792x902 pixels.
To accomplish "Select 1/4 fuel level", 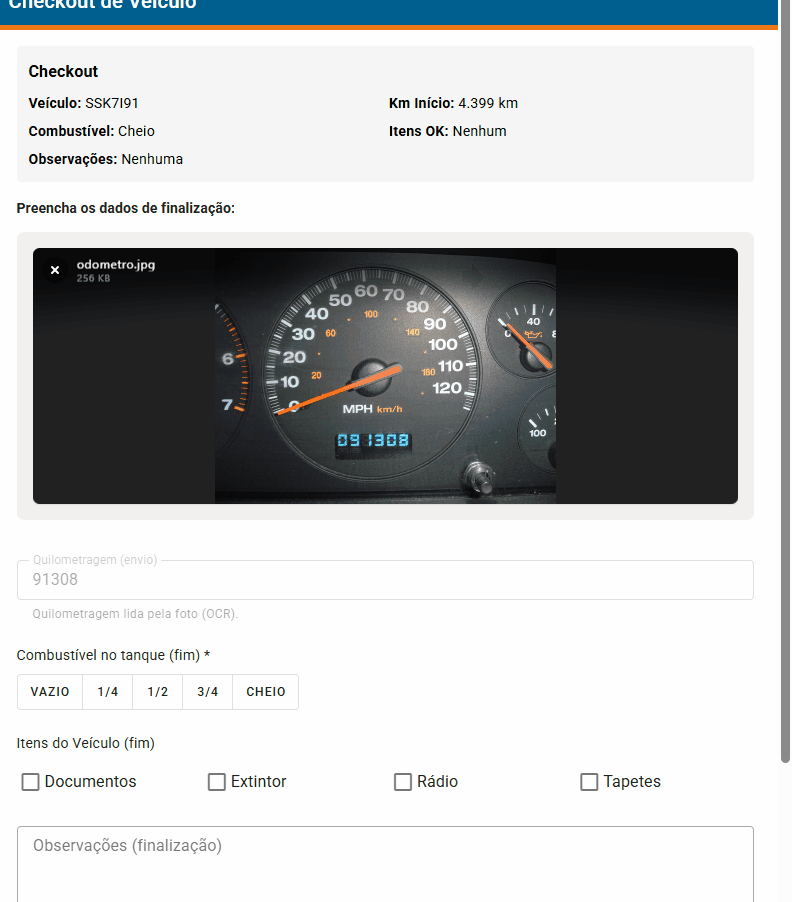I will (x=108, y=692).
